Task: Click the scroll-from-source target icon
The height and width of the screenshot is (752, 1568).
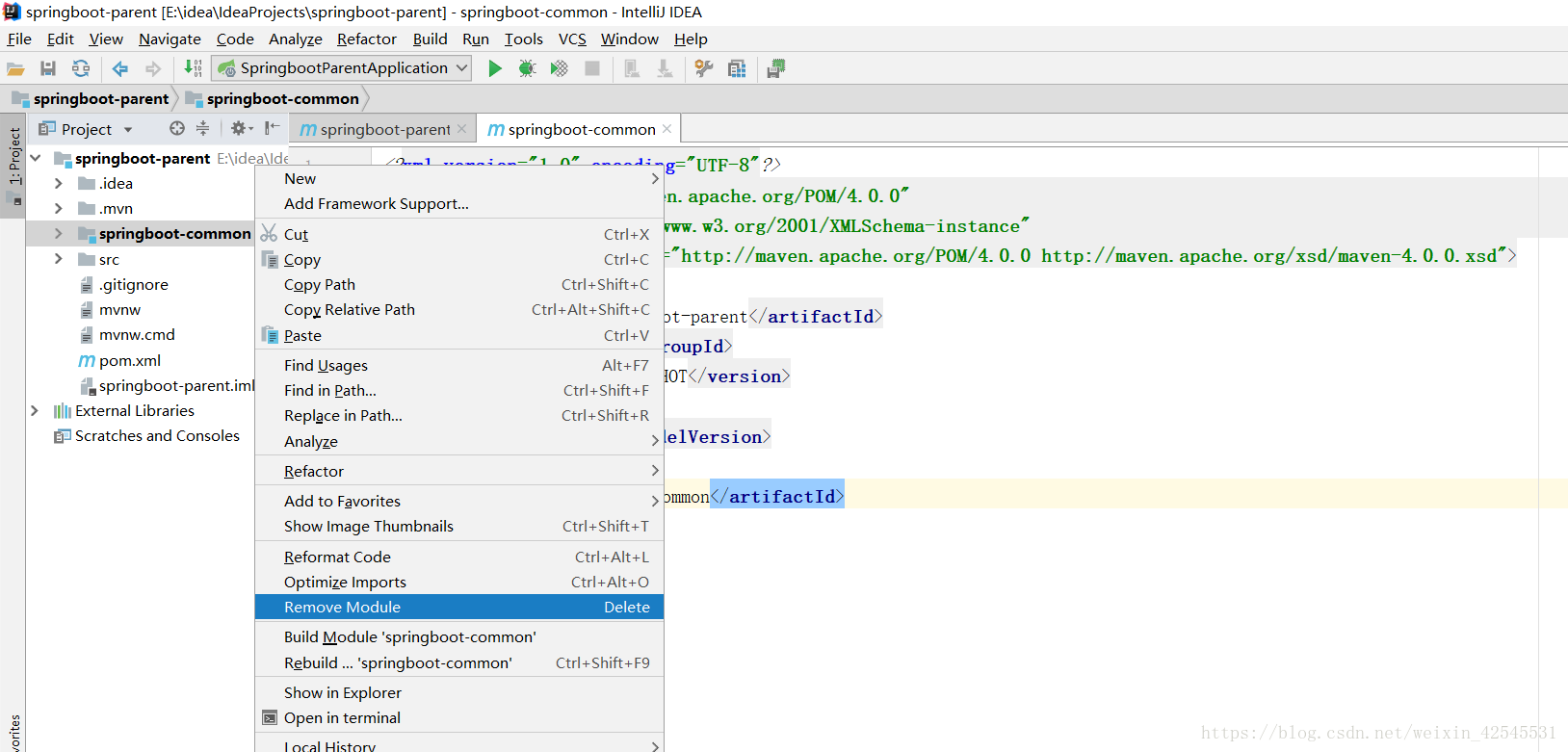Action: click(x=177, y=128)
